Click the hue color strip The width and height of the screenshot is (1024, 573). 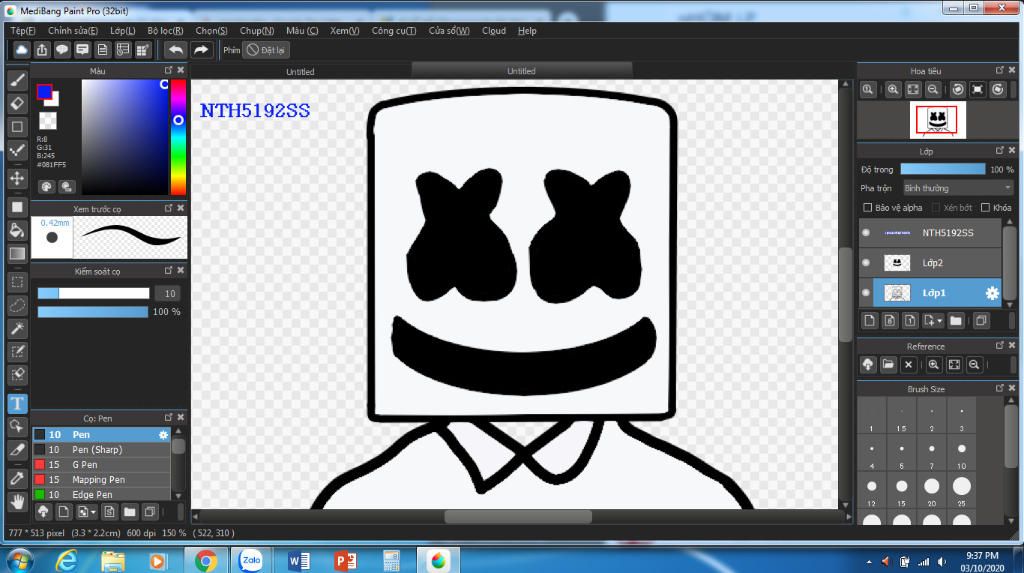(x=178, y=137)
